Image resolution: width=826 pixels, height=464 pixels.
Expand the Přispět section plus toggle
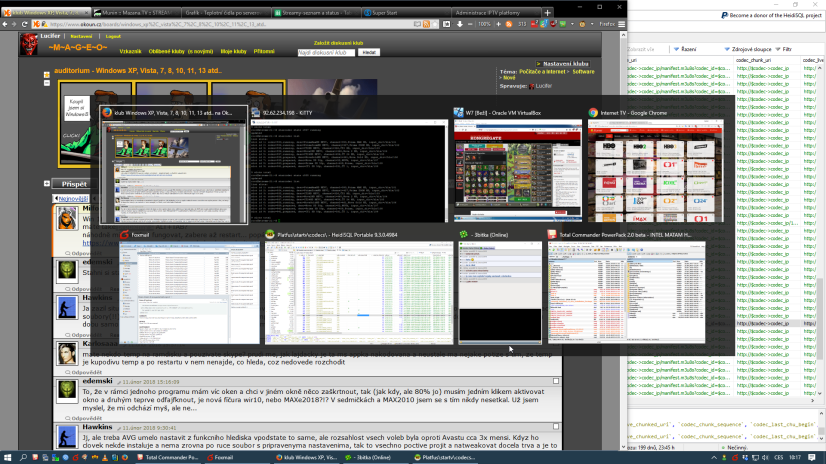tap(47, 183)
